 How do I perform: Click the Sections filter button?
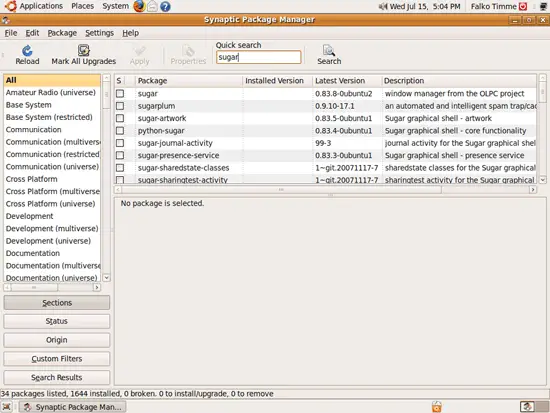point(56,302)
